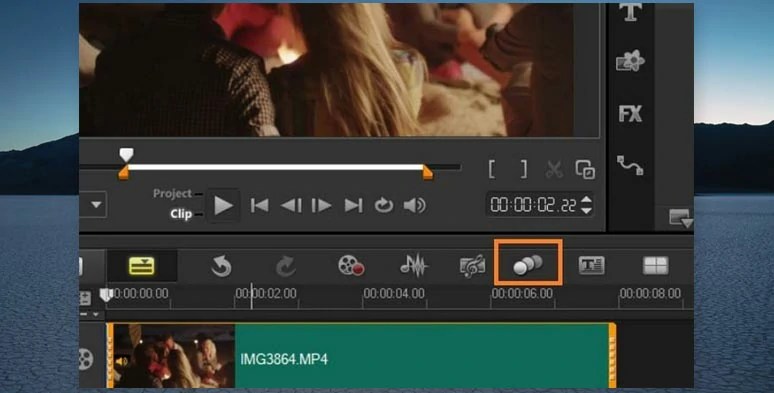
Task: Step back to the previous frame
Action: pyautogui.click(x=291, y=205)
